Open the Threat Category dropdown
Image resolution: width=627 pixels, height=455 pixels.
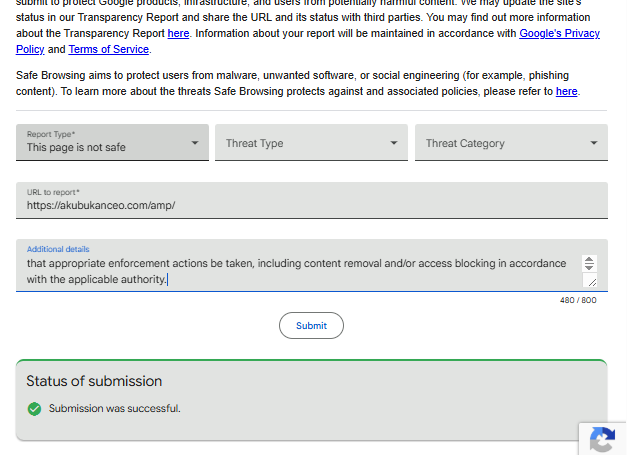[x=511, y=142]
